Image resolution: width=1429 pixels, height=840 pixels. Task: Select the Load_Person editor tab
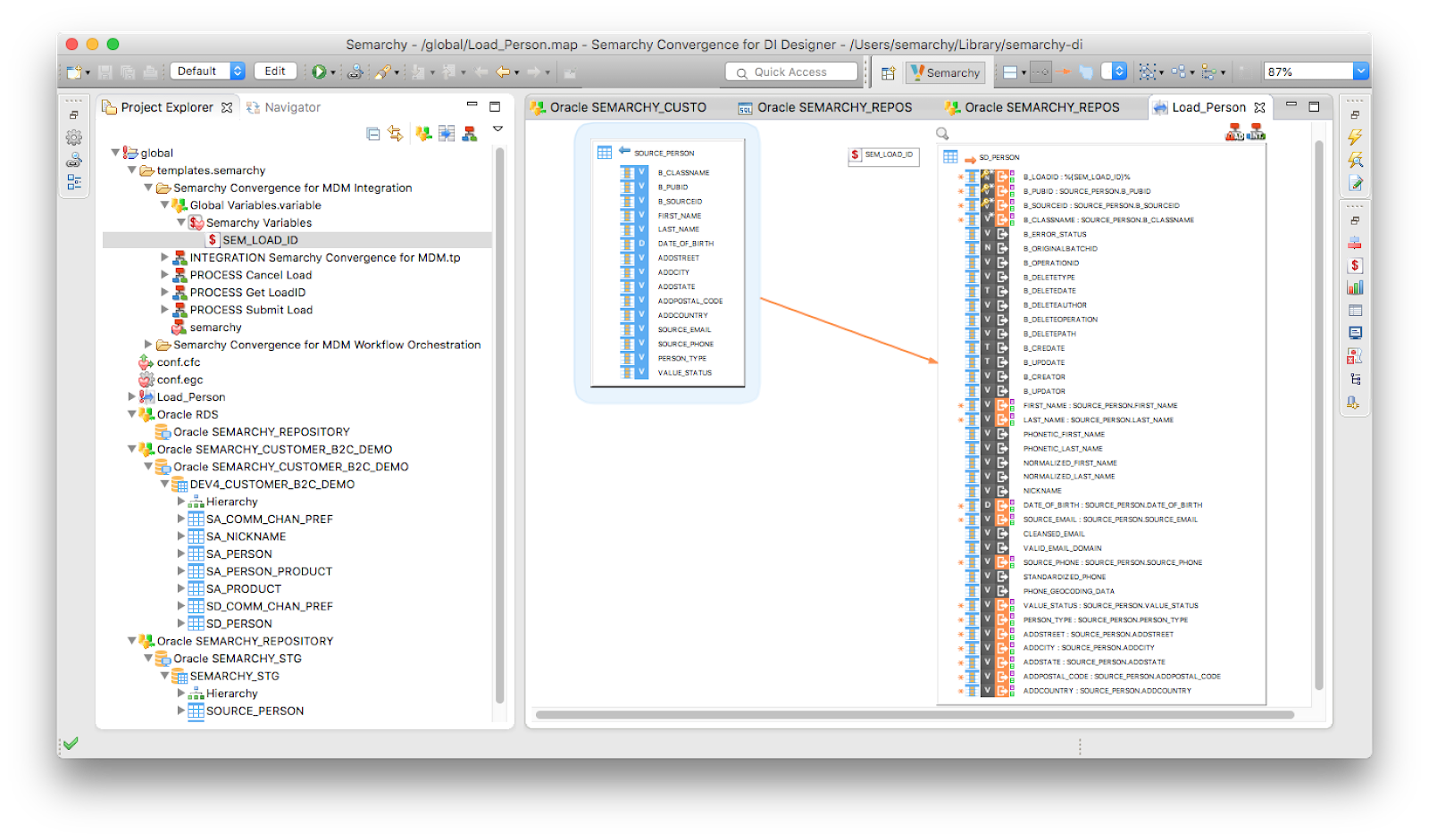[1210, 106]
